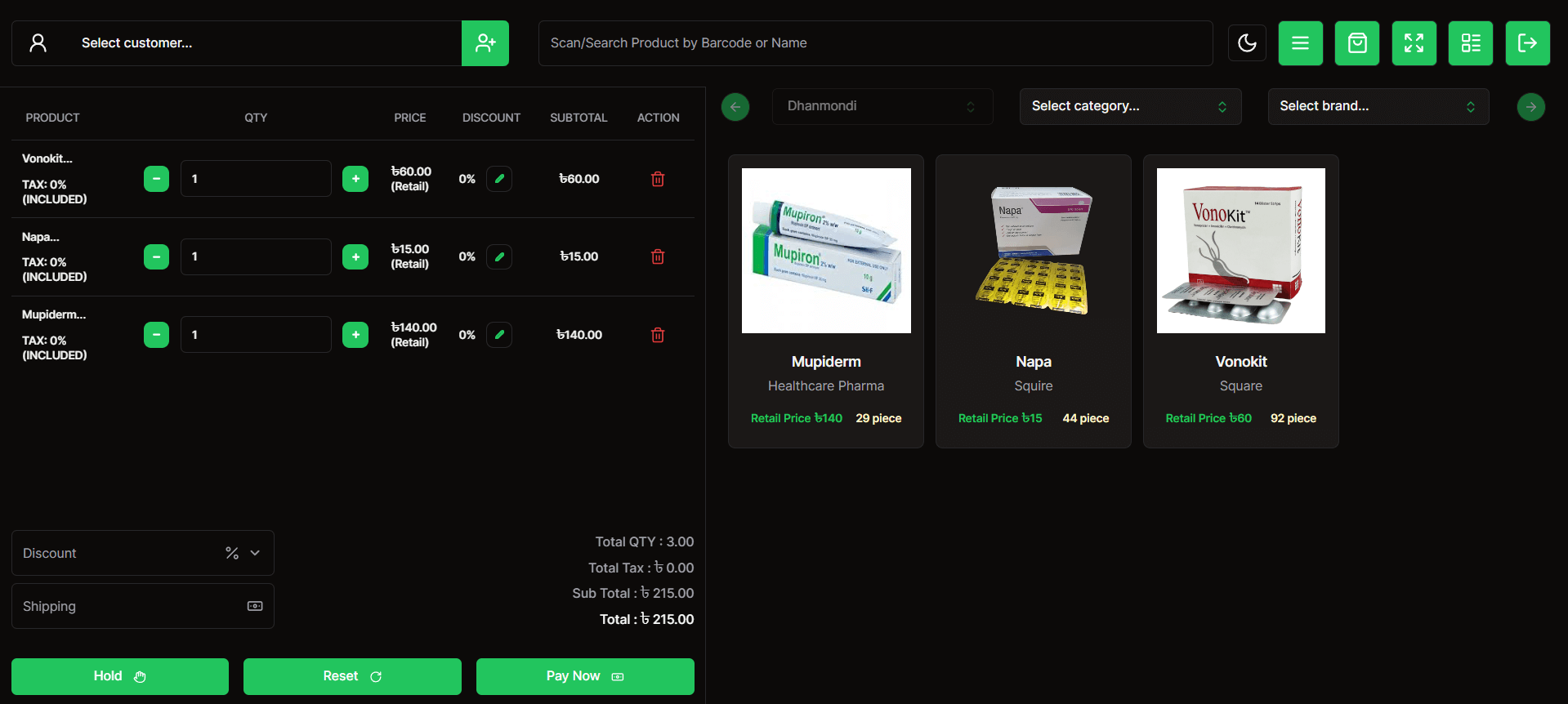1568x704 pixels.
Task: Click the SUBTOTAL column header
Action: [579, 118]
